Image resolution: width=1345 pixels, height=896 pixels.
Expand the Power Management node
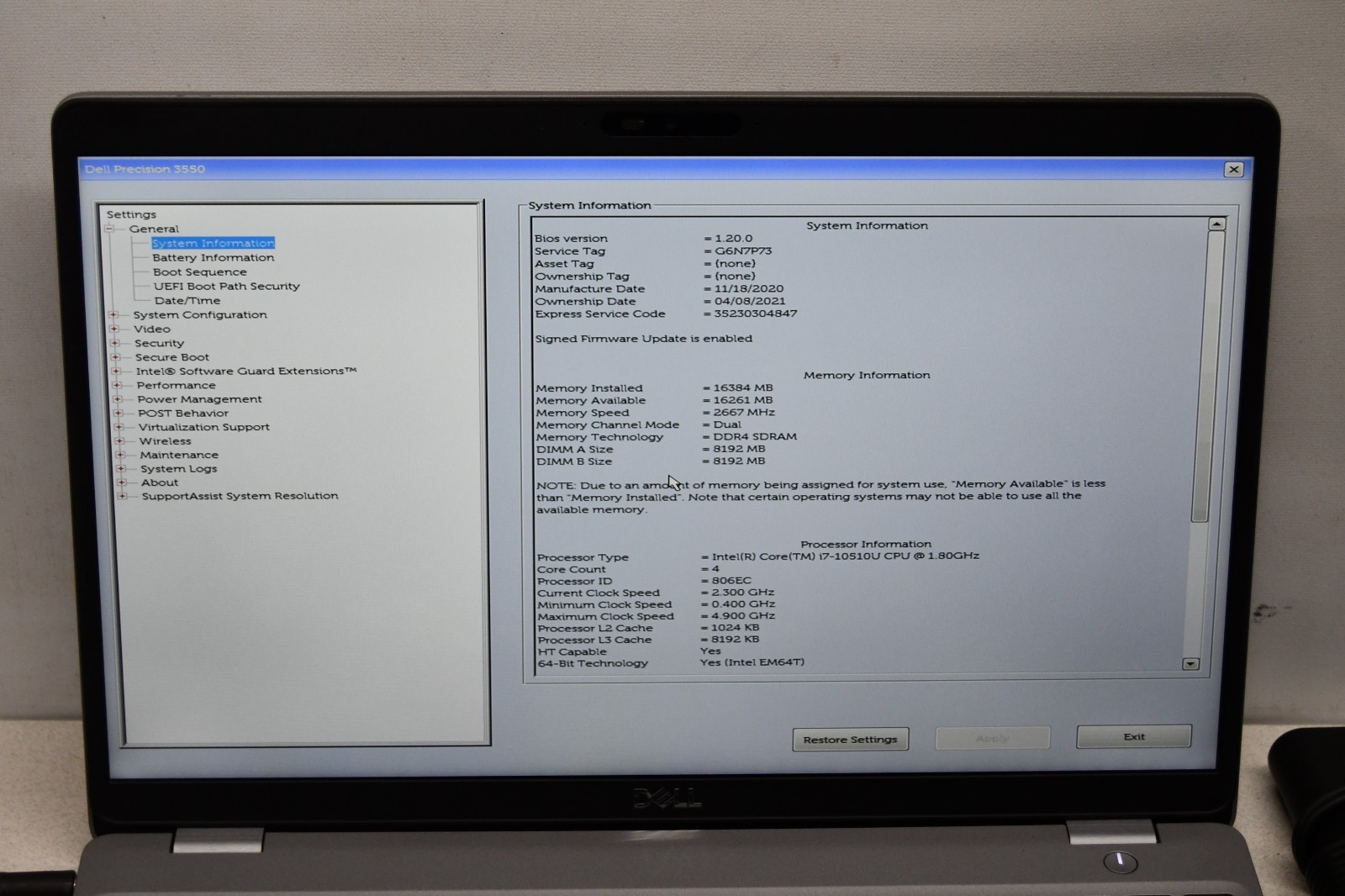pos(118,399)
